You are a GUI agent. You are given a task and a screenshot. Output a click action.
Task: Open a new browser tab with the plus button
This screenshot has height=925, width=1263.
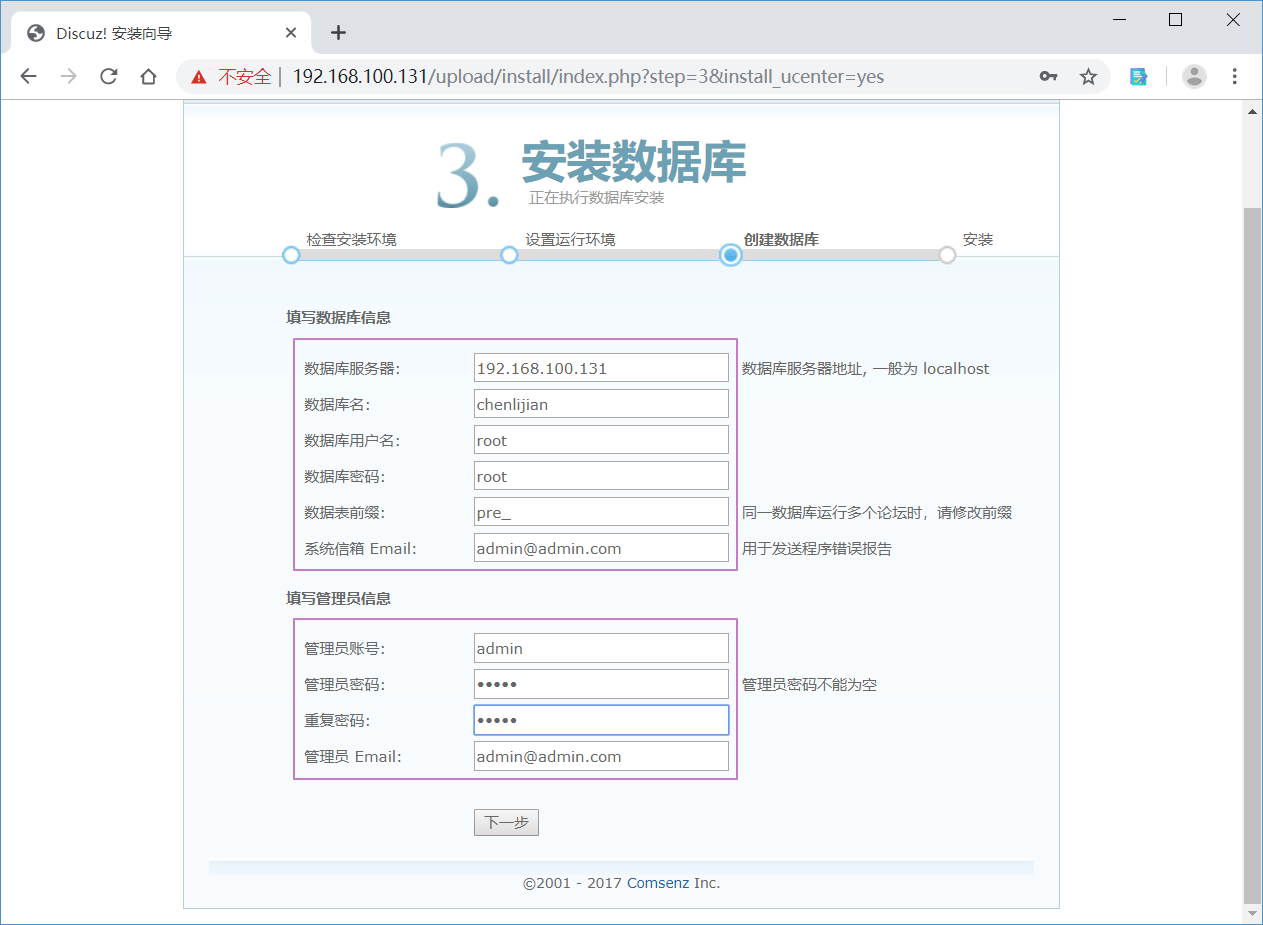pos(338,32)
